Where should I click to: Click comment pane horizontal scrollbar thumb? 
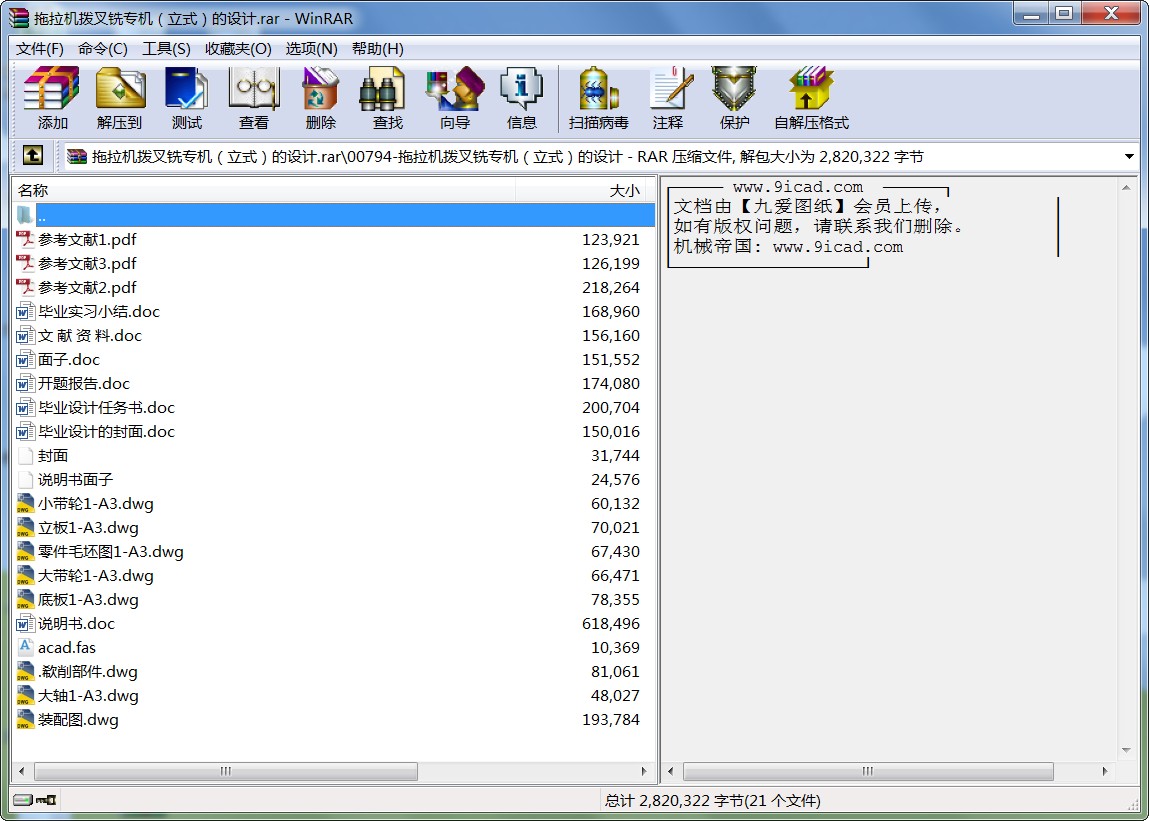[868, 771]
